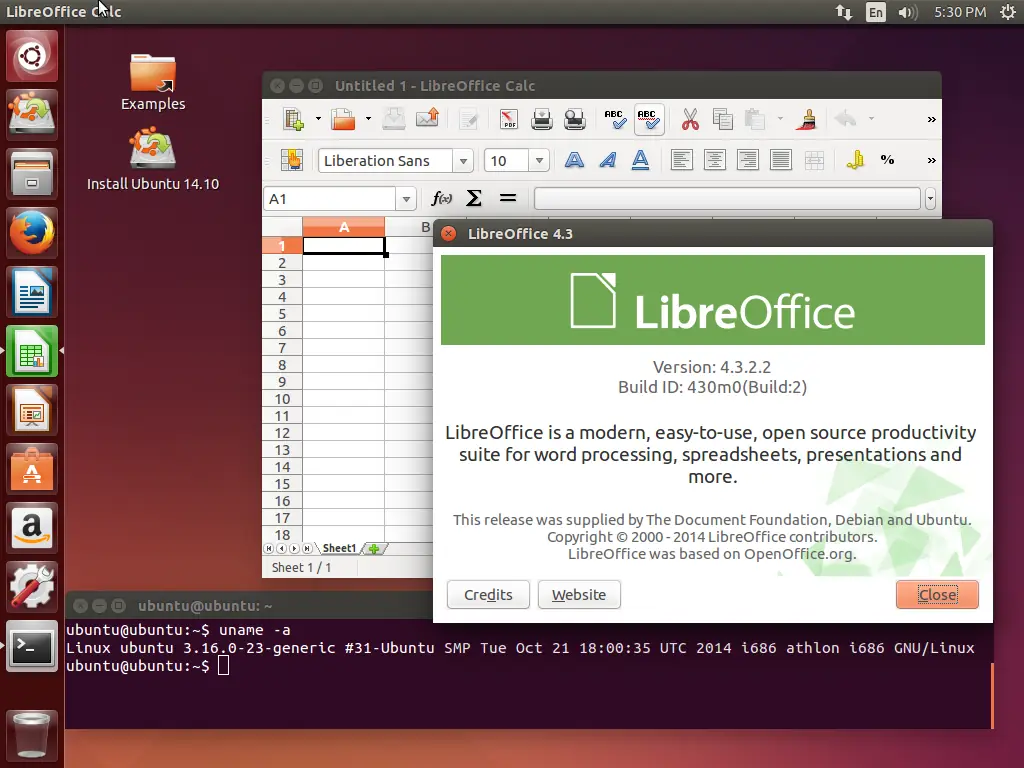Click the Save document icon
Image resolution: width=1024 pixels, height=768 pixels.
(x=394, y=119)
